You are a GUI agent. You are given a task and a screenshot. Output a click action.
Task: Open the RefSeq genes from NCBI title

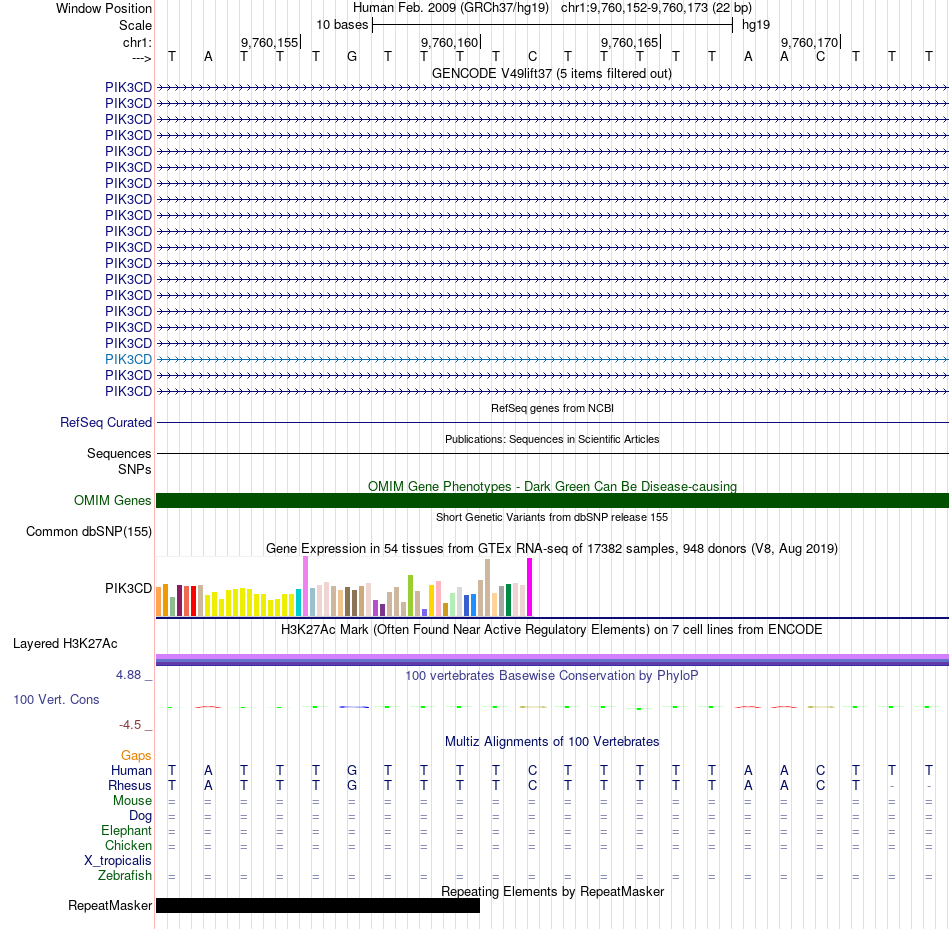coord(552,408)
